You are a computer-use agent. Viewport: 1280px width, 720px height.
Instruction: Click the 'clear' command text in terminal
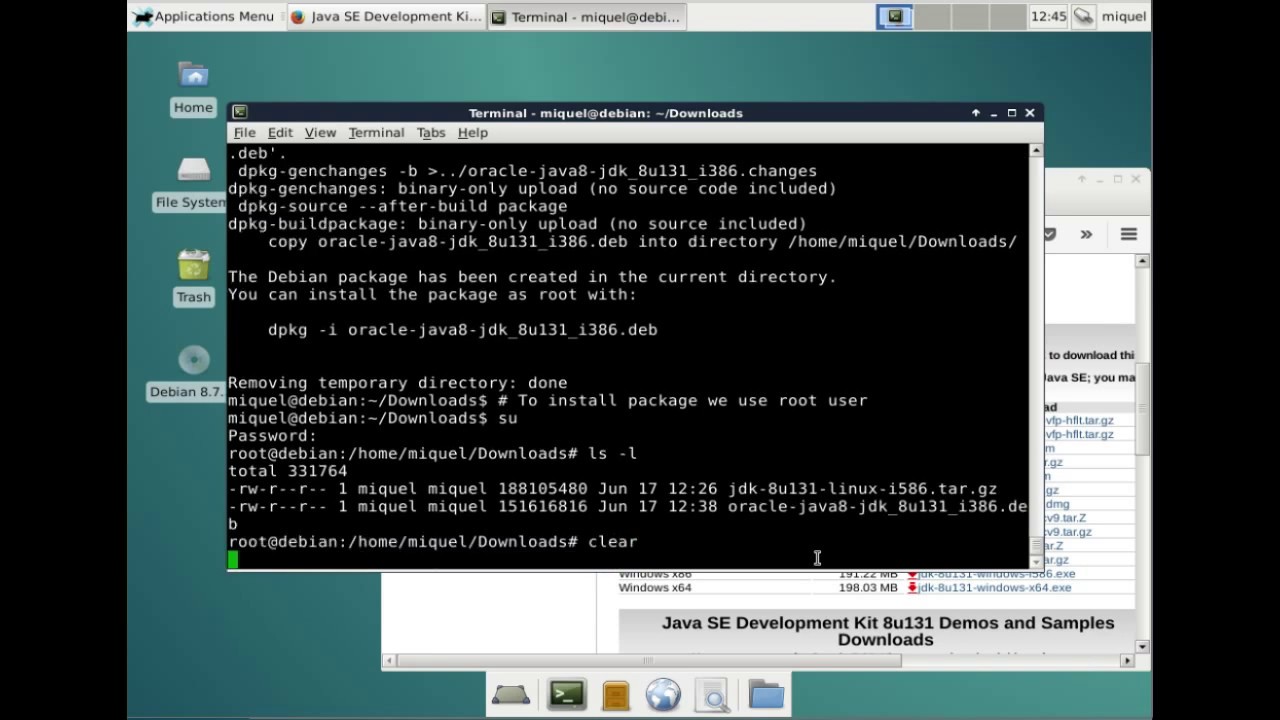tap(612, 541)
